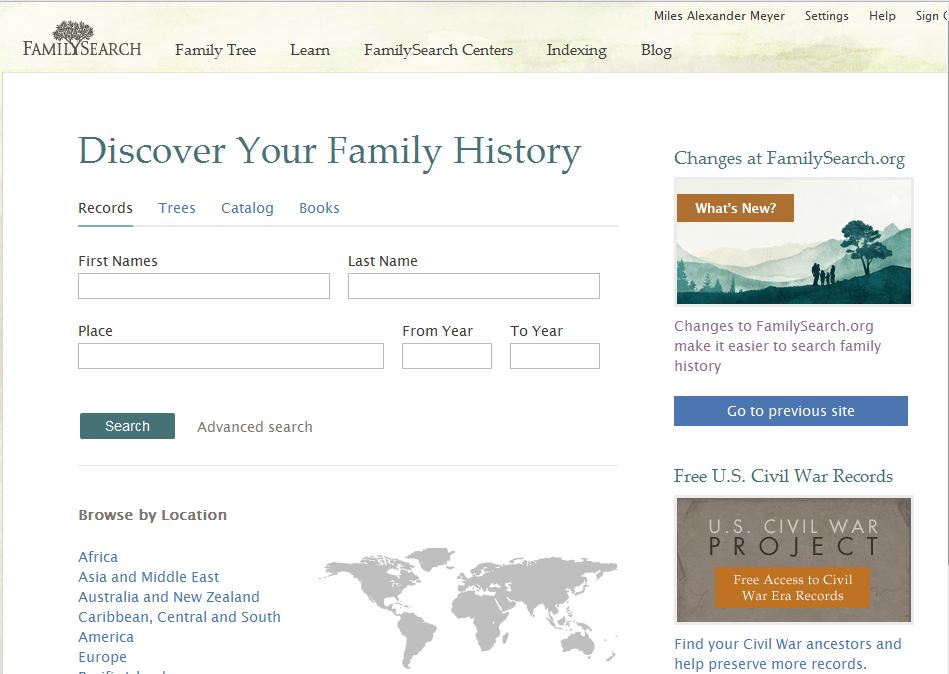This screenshot has width=949, height=674.
Task: Click Go to previous site
Action: pos(790,411)
